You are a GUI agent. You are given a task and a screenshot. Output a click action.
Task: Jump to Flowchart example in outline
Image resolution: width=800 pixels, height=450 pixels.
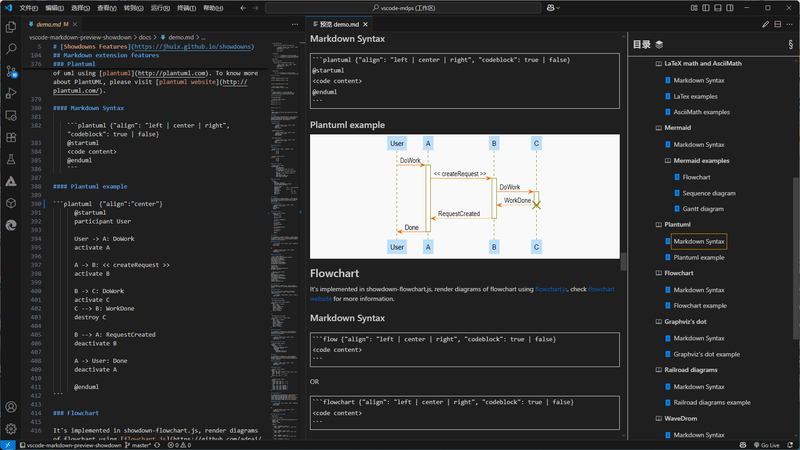point(700,306)
